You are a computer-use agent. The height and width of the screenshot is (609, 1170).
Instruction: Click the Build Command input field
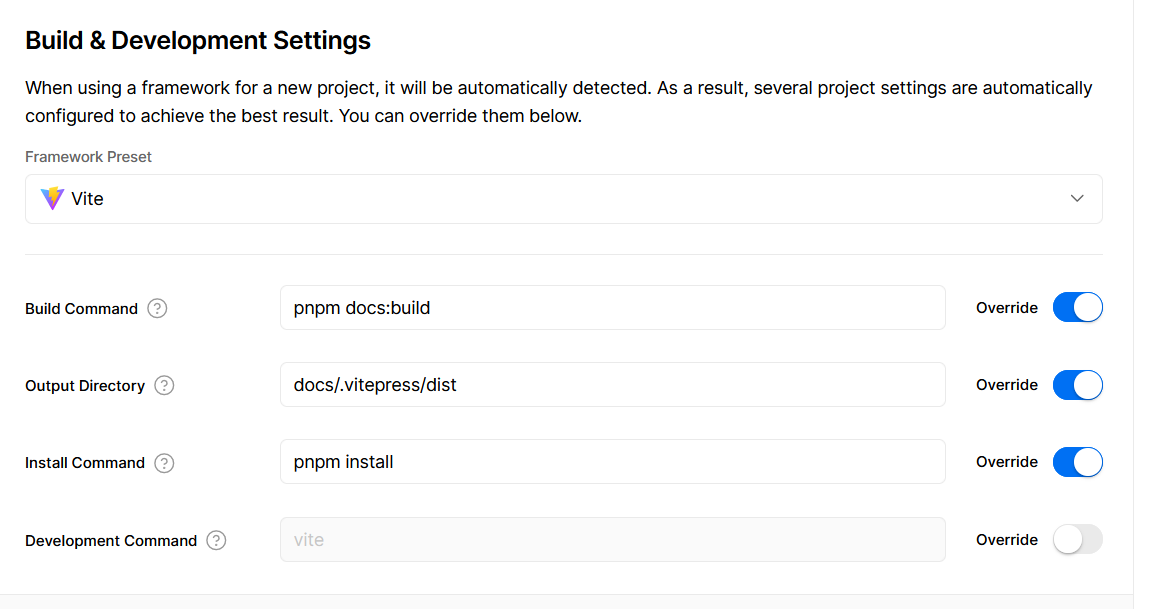point(612,308)
